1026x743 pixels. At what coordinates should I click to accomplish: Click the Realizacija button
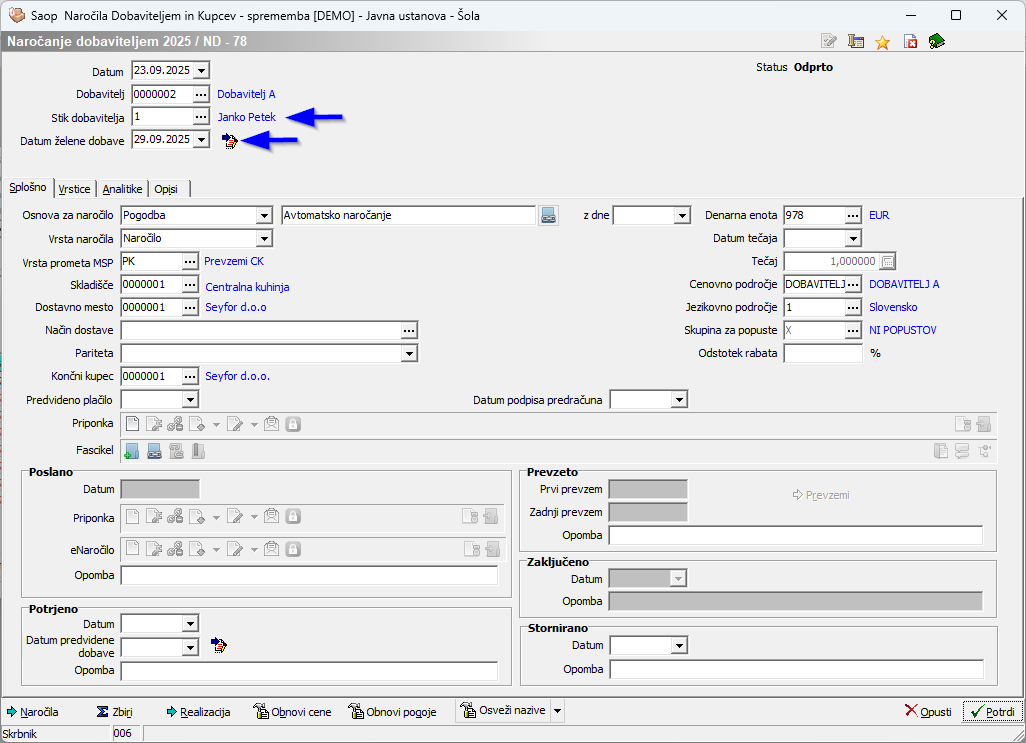tap(198, 712)
